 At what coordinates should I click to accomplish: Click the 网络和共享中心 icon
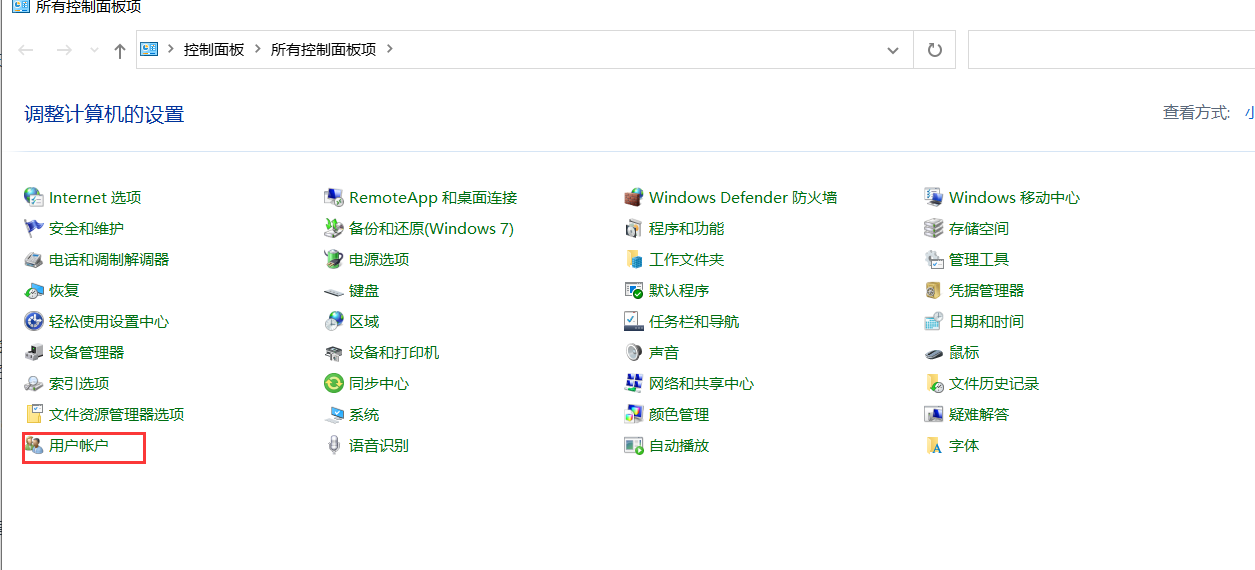coord(634,383)
